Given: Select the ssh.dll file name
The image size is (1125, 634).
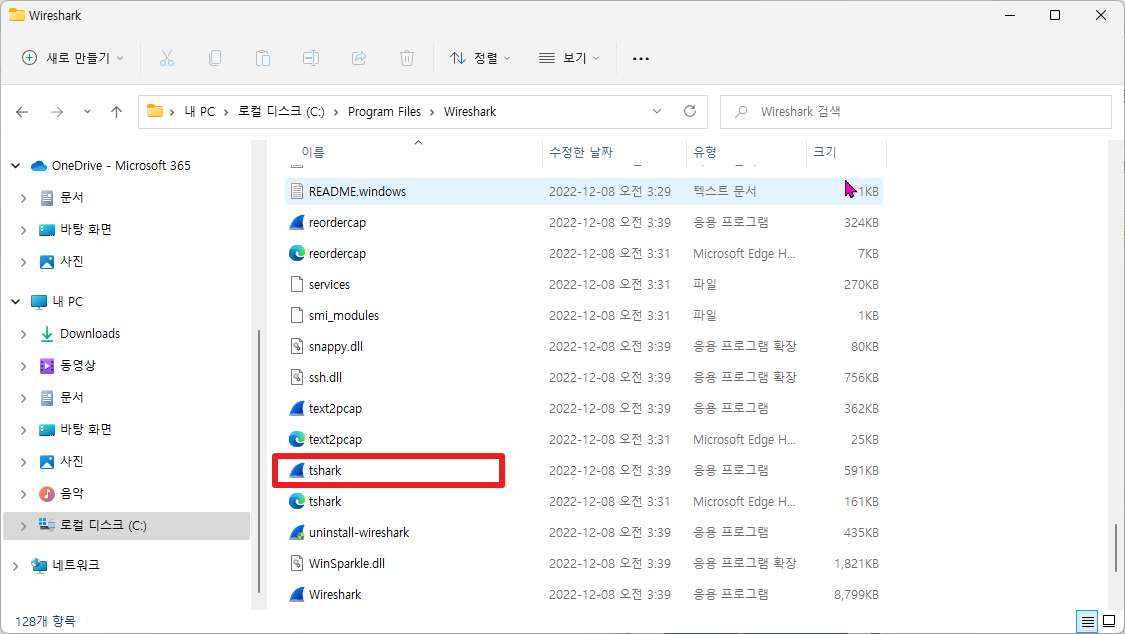Looking at the screenshot, I should coord(325,377).
